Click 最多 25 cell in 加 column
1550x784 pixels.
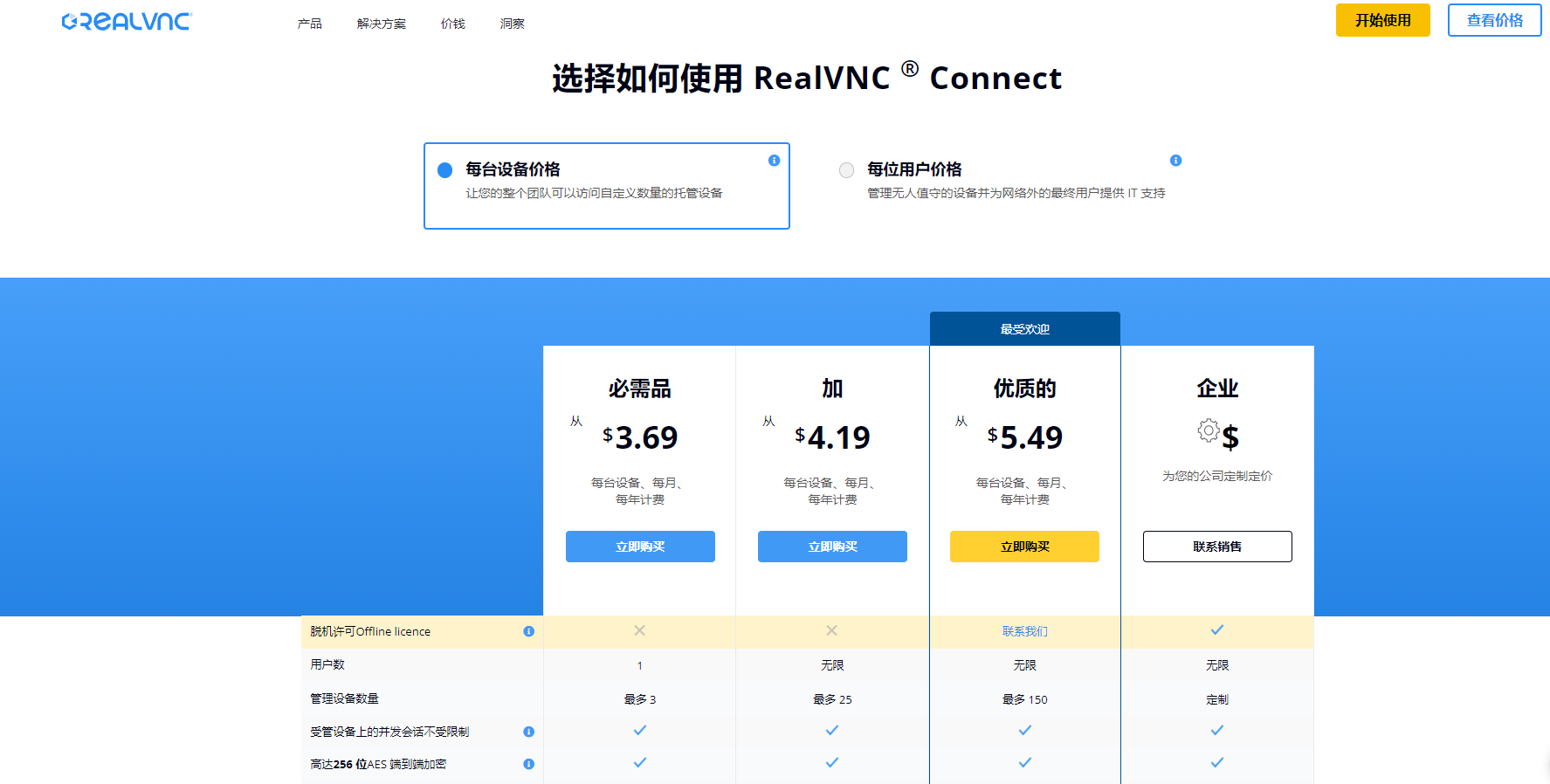[x=832, y=699]
